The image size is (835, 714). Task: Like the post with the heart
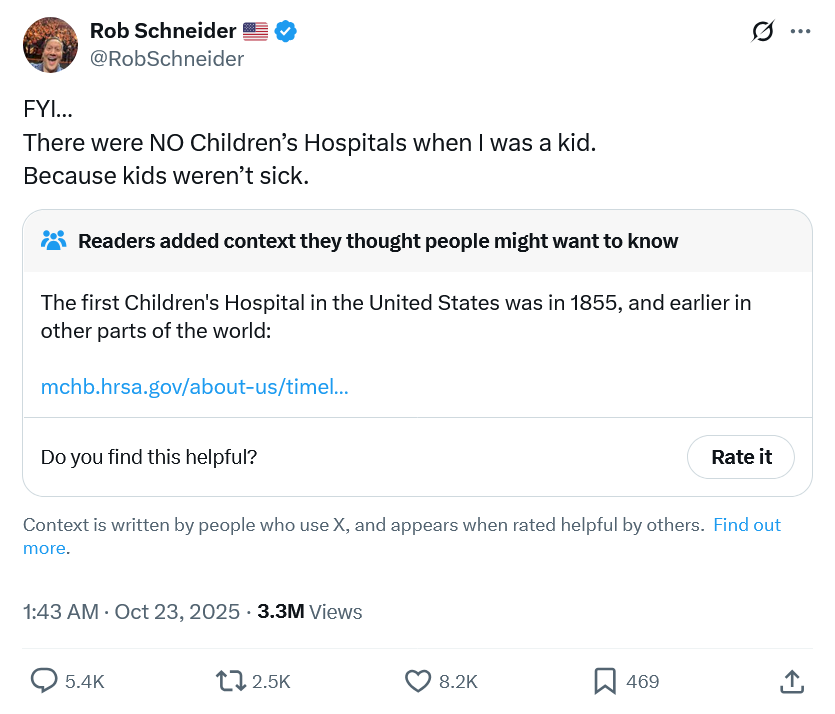(x=418, y=681)
